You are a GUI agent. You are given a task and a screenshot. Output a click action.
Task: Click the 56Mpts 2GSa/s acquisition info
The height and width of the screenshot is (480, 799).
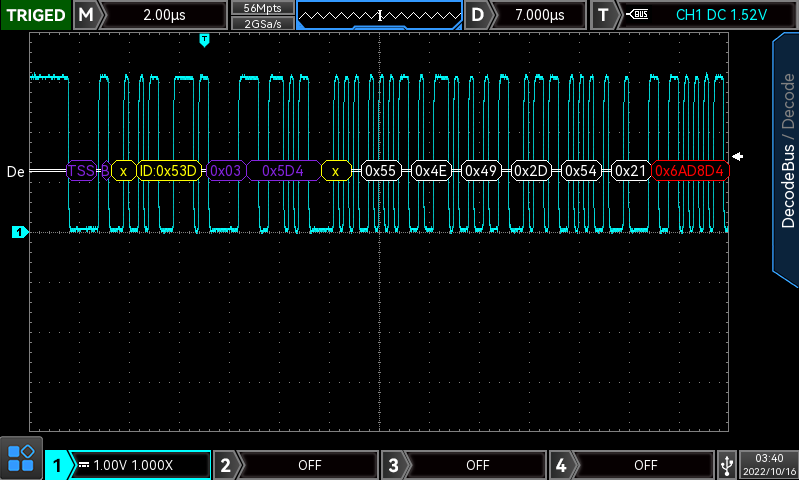point(262,15)
